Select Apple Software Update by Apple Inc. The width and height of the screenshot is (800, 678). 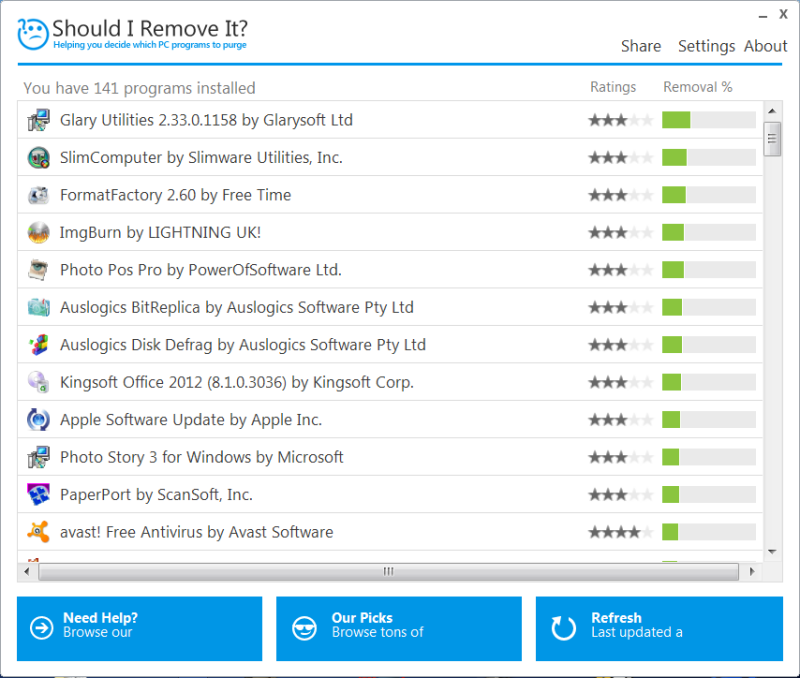coord(191,420)
